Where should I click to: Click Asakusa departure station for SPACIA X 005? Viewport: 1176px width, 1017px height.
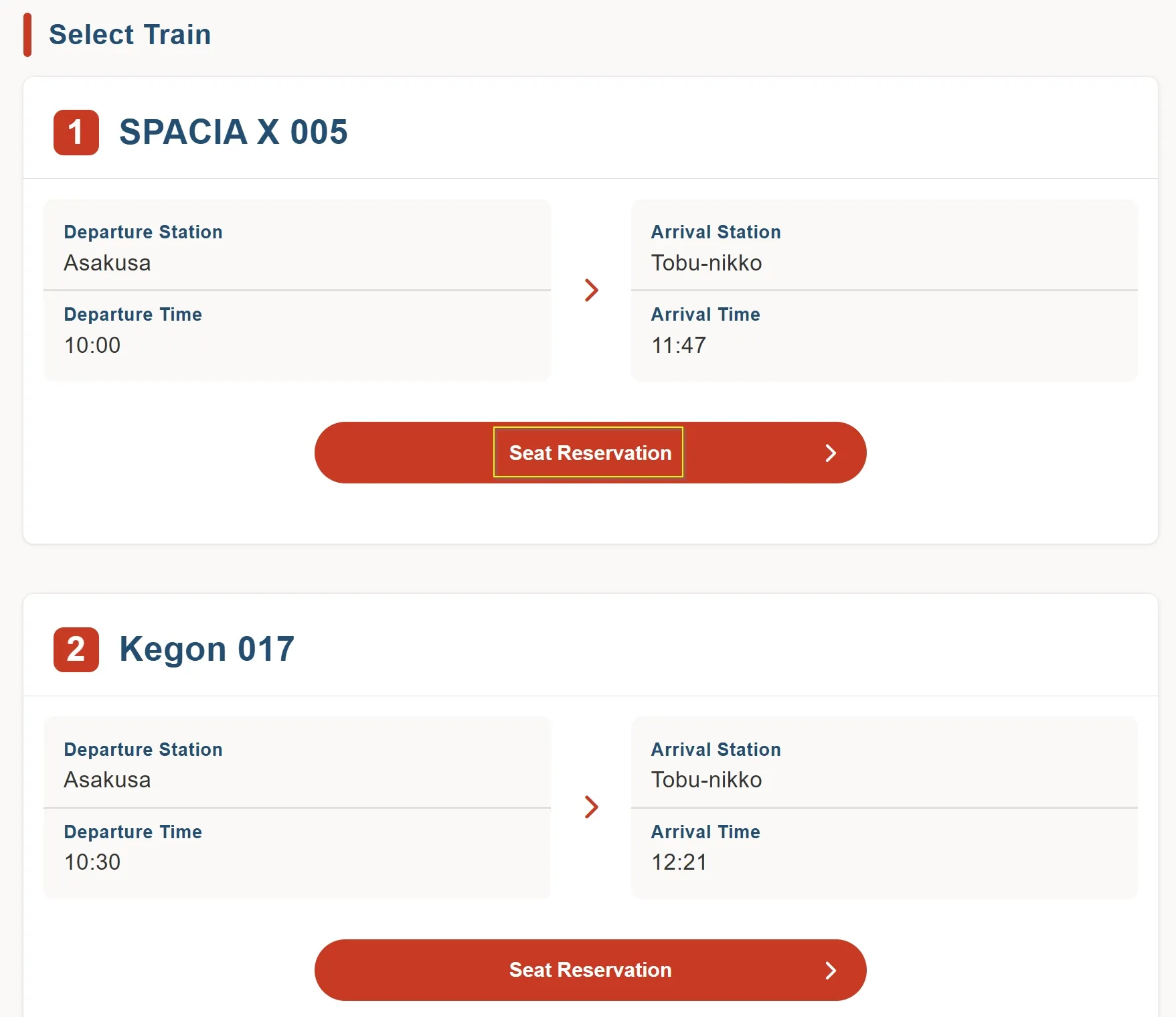pyautogui.click(x=107, y=262)
